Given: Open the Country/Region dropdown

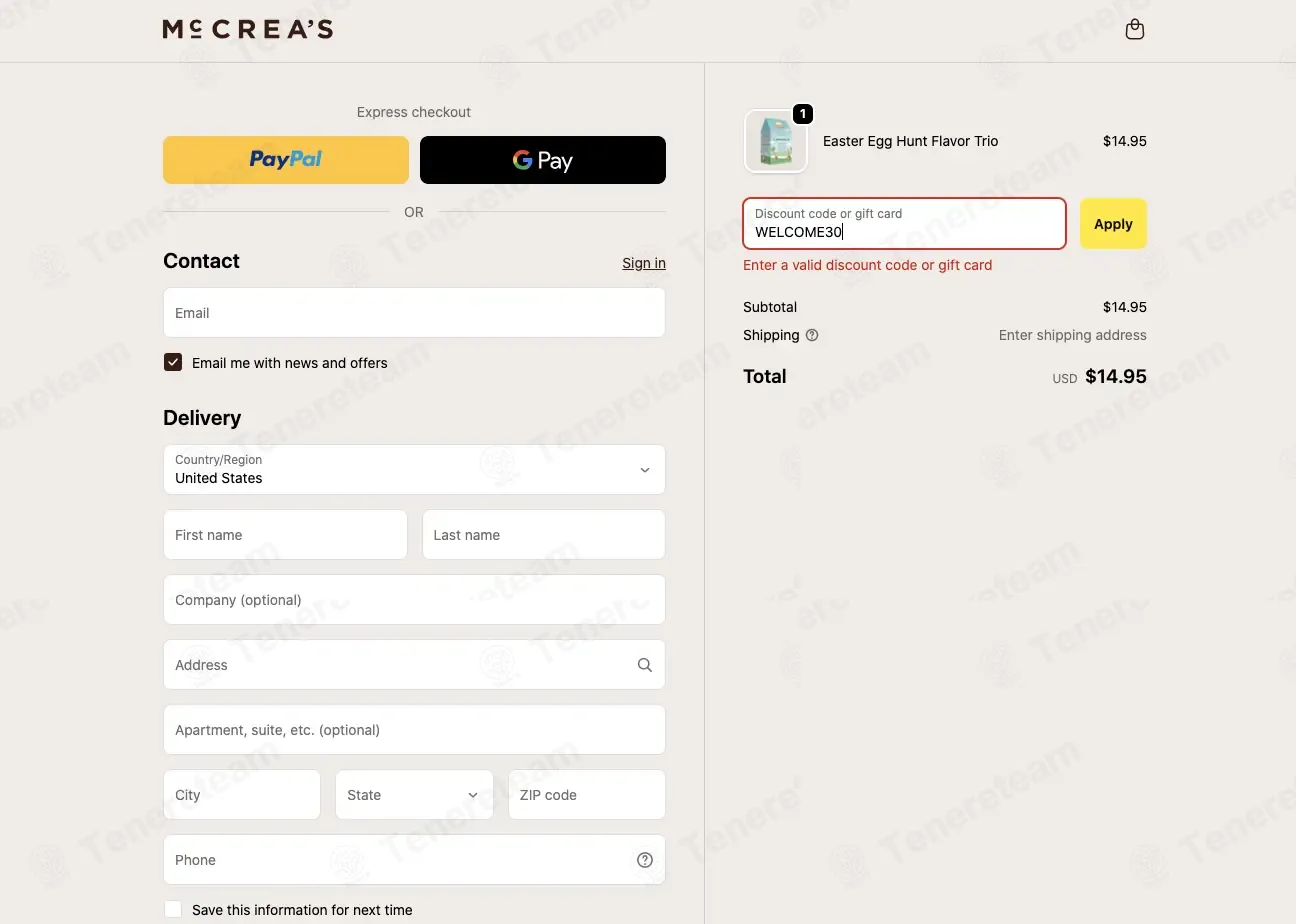Looking at the screenshot, I should point(414,469).
